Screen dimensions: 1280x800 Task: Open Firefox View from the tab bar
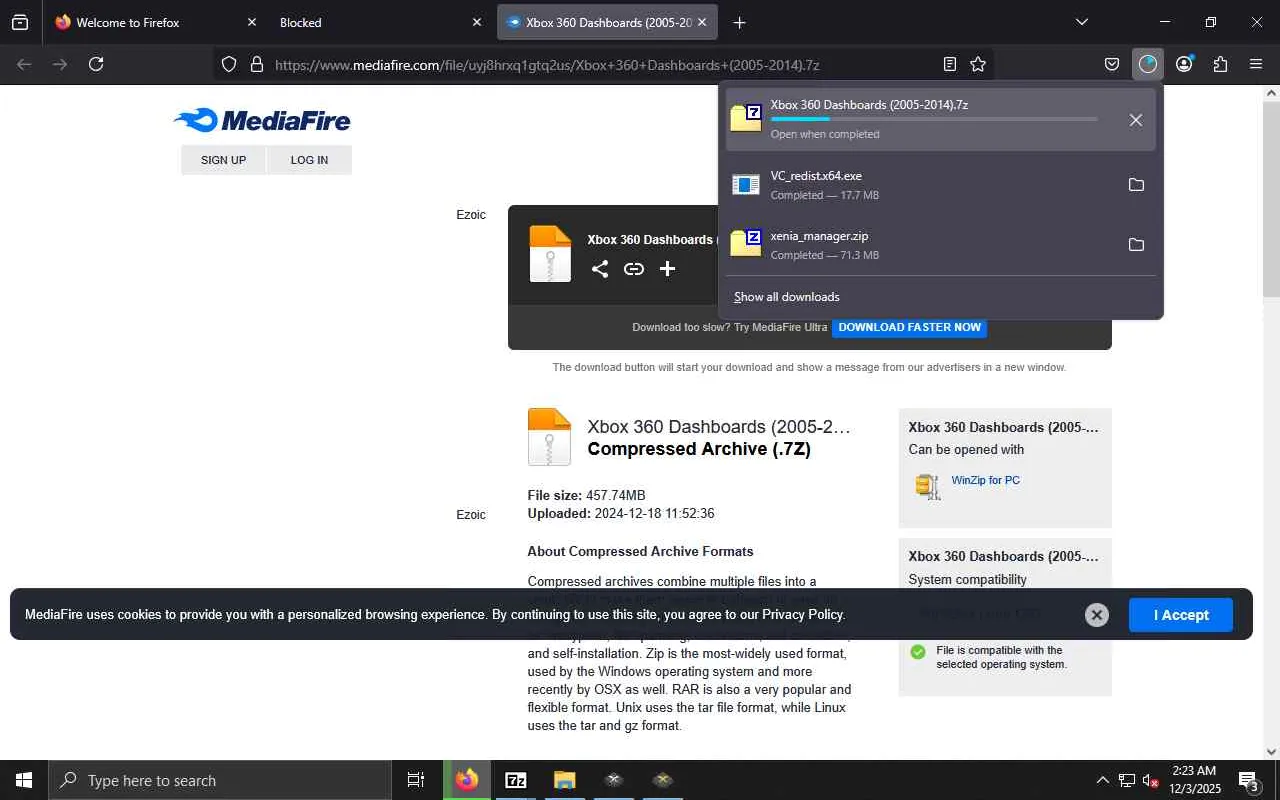(20, 22)
